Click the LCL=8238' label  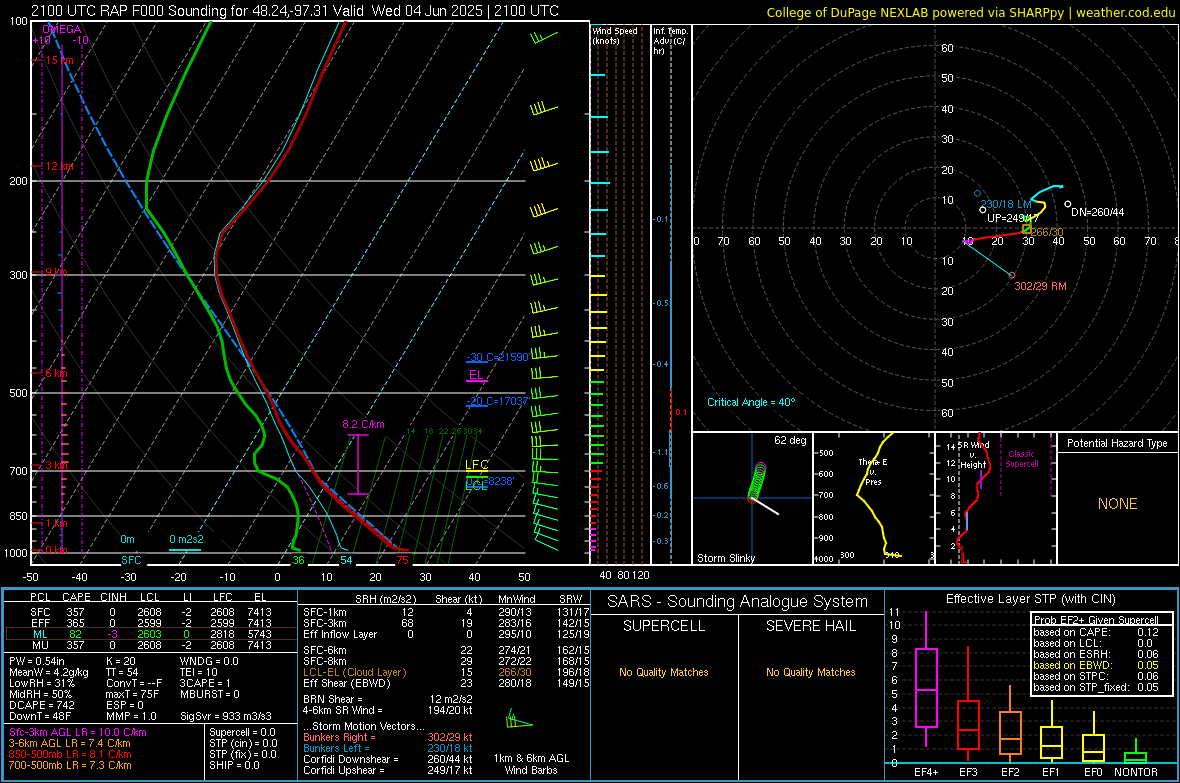tap(490, 481)
